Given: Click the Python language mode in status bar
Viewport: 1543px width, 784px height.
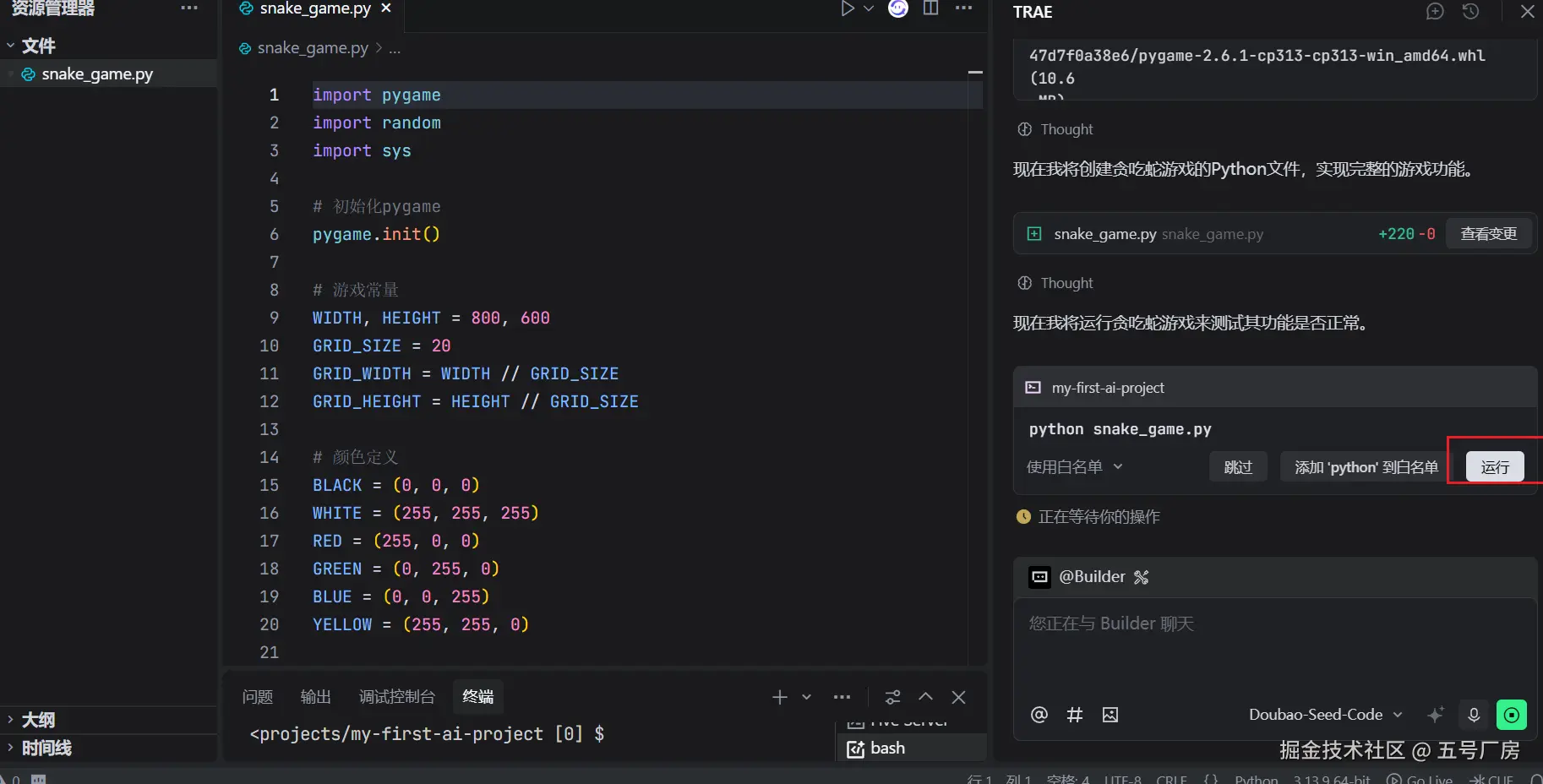Looking at the screenshot, I should click(x=1257, y=779).
